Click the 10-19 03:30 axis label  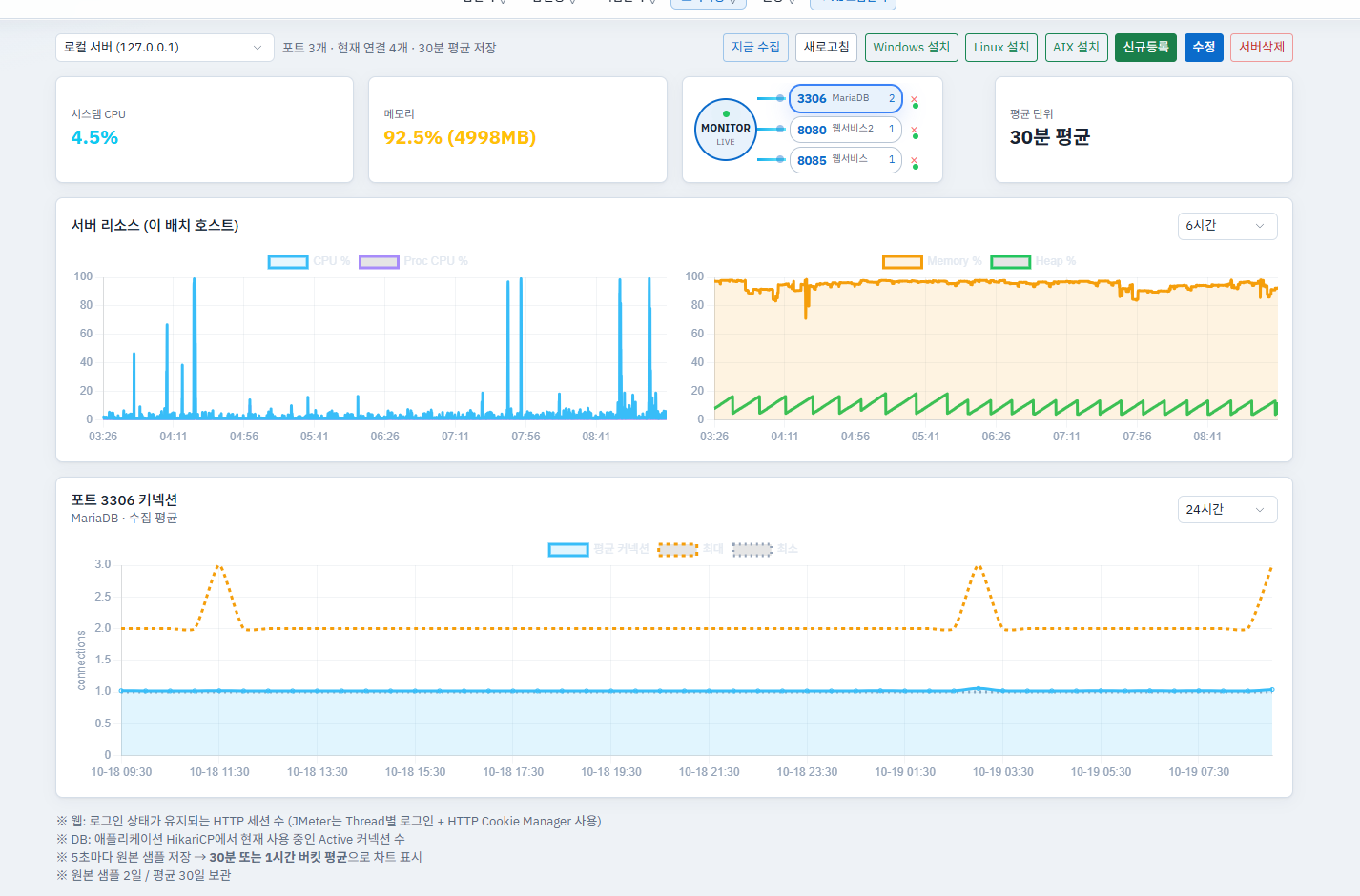pyautogui.click(x=1002, y=772)
